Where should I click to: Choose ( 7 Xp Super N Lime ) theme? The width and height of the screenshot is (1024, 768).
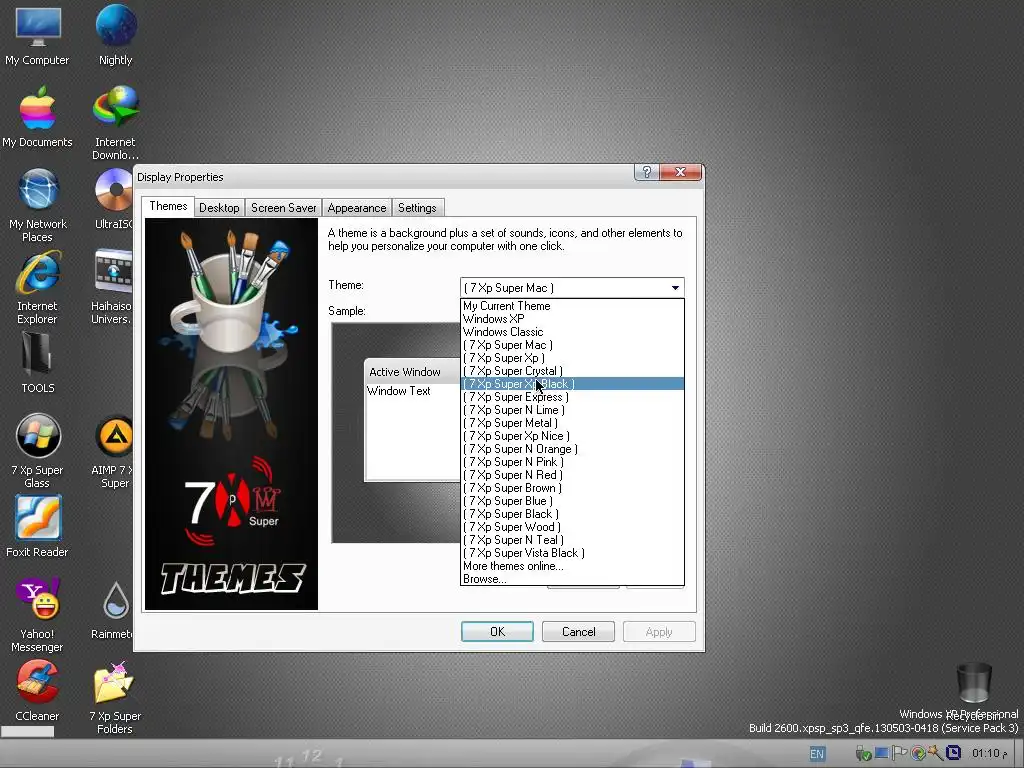pos(572,410)
